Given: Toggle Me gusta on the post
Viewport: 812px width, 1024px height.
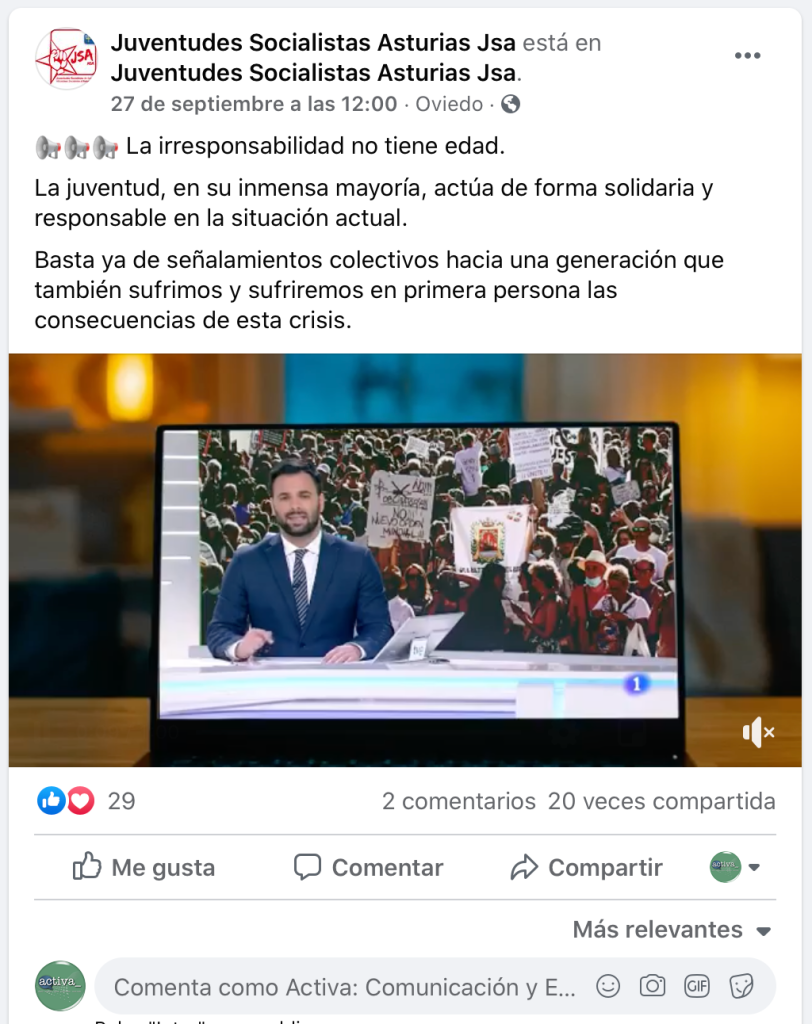Looking at the screenshot, I should click(x=143, y=867).
